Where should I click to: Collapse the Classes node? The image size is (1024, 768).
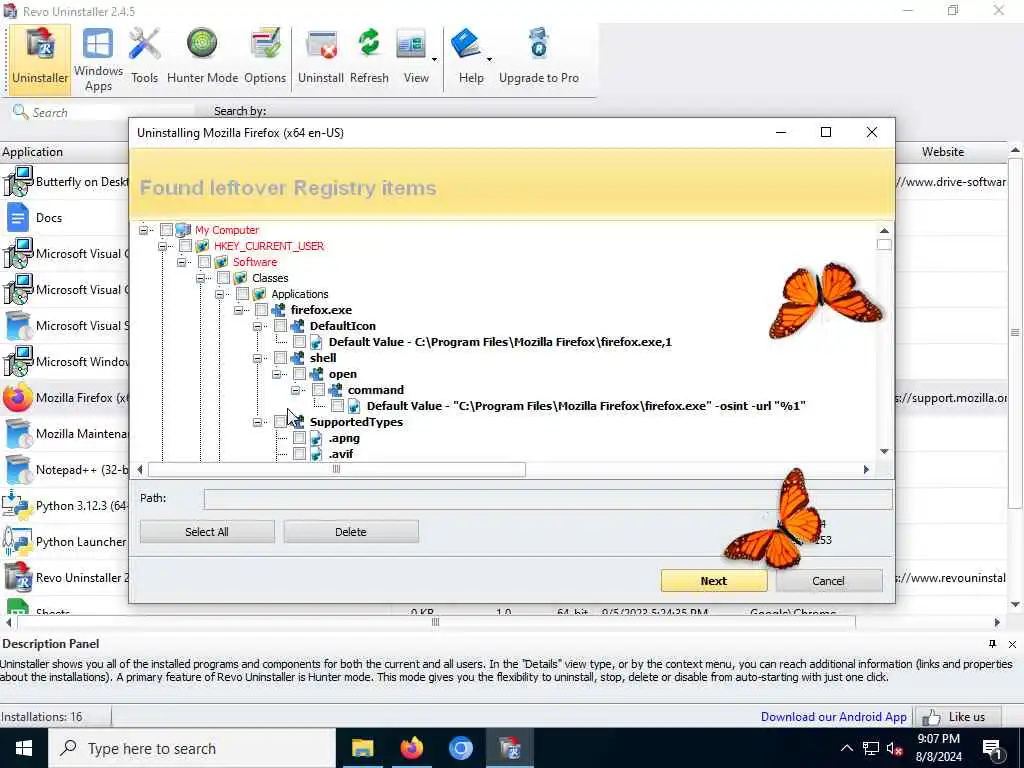(200, 278)
